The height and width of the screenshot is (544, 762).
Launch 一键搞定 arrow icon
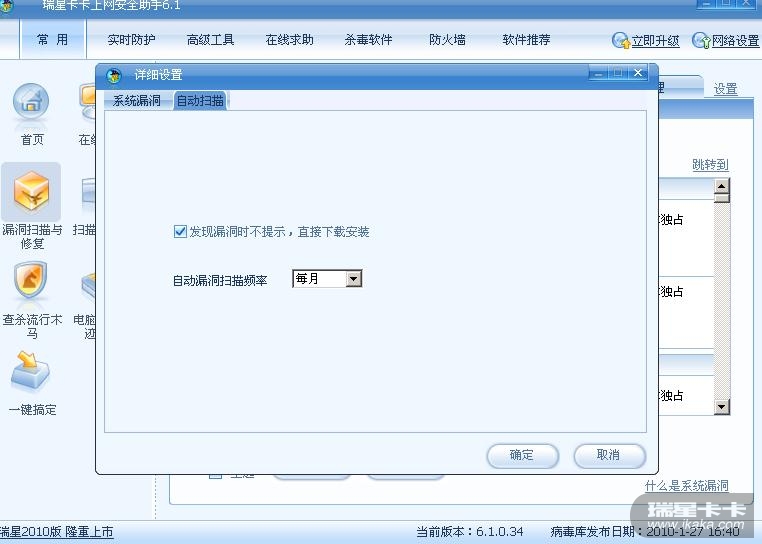pyautogui.click(x=30, y=371)
